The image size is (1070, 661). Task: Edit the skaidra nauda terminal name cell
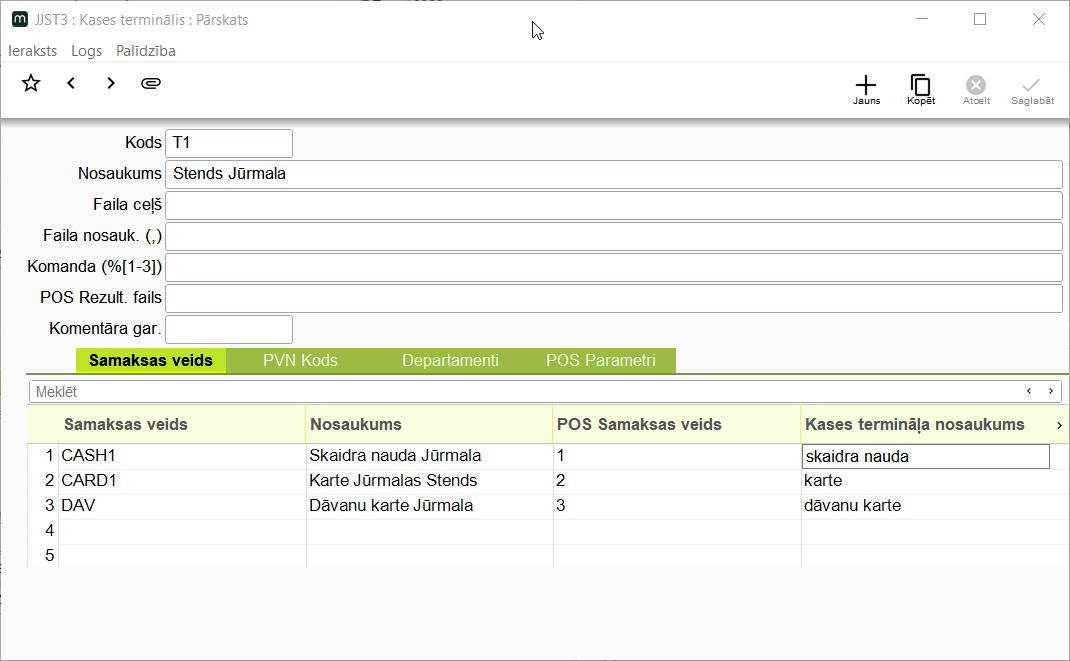click(926, 456)
